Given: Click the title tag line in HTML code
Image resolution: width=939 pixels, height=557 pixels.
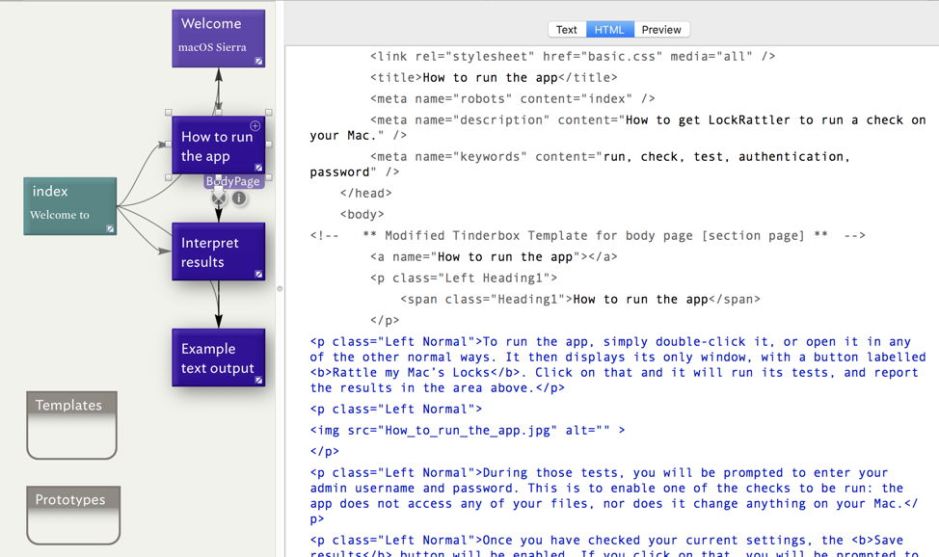Looking at the screenshot, I should (493, 77).
